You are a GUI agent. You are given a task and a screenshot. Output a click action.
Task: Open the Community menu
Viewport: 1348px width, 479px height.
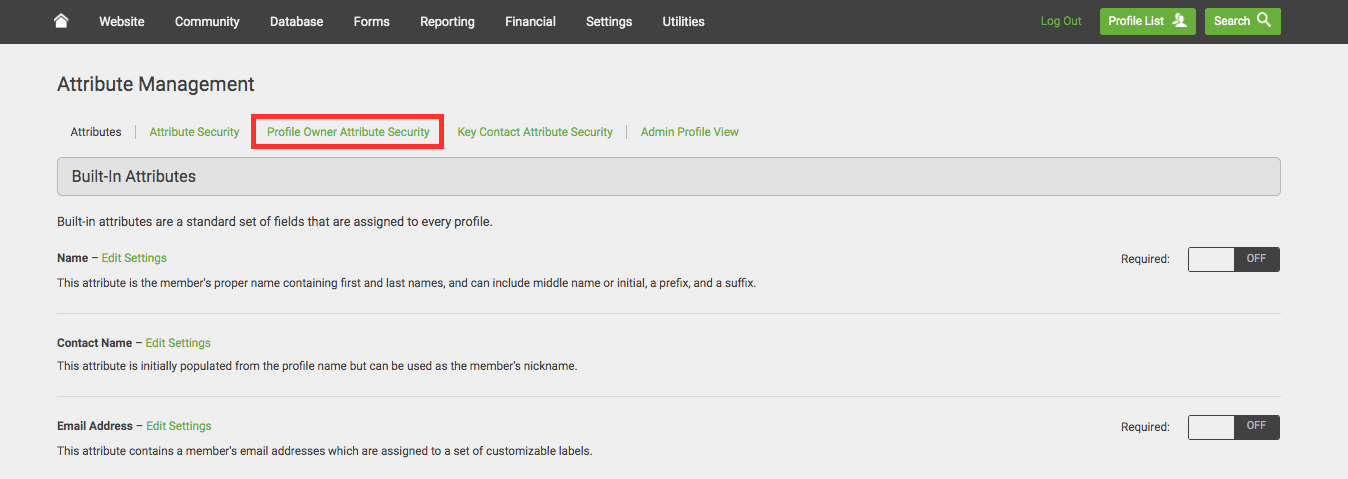coord(207,21)
